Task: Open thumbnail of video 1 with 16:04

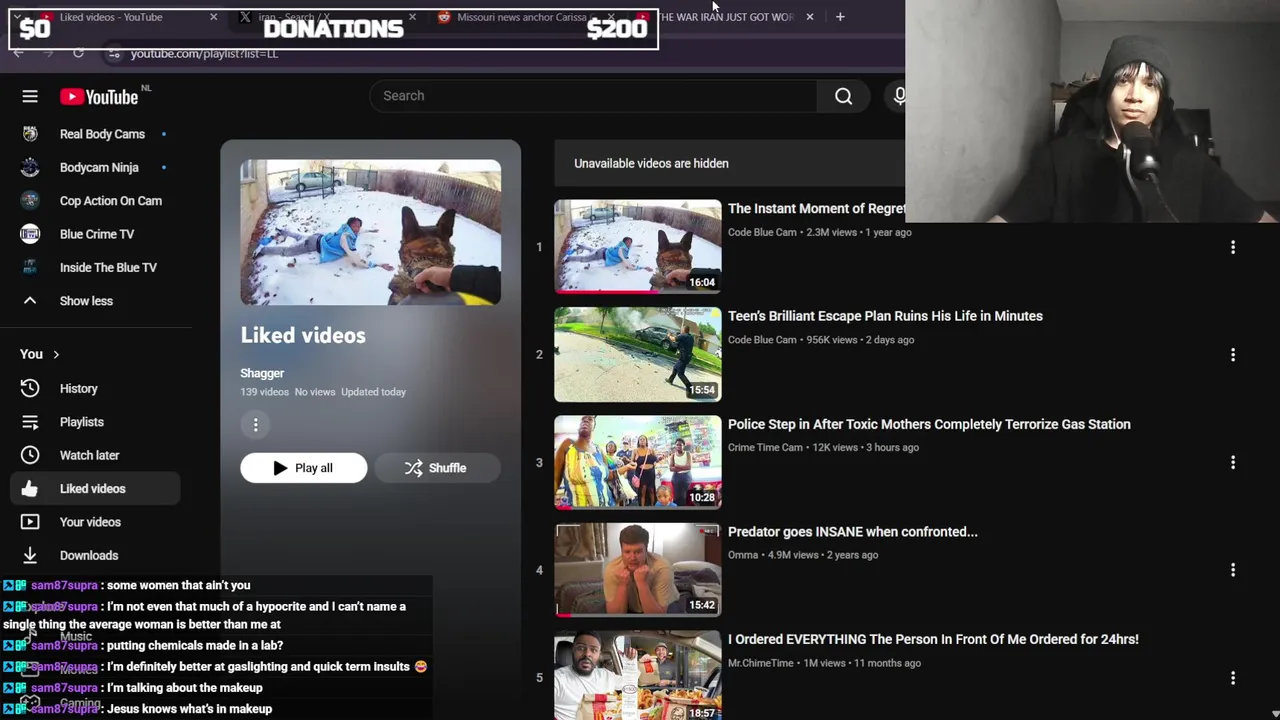Action: [638, 247]
